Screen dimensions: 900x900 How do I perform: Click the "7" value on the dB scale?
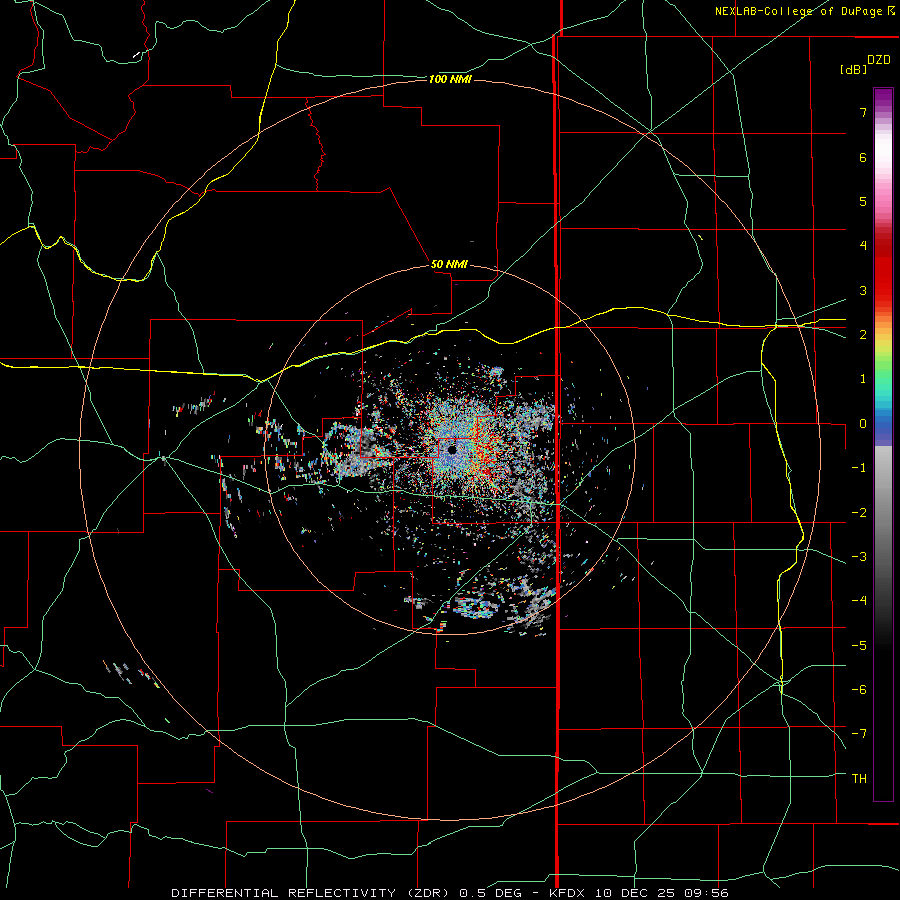pyautogui.click(x=863, y=112)
